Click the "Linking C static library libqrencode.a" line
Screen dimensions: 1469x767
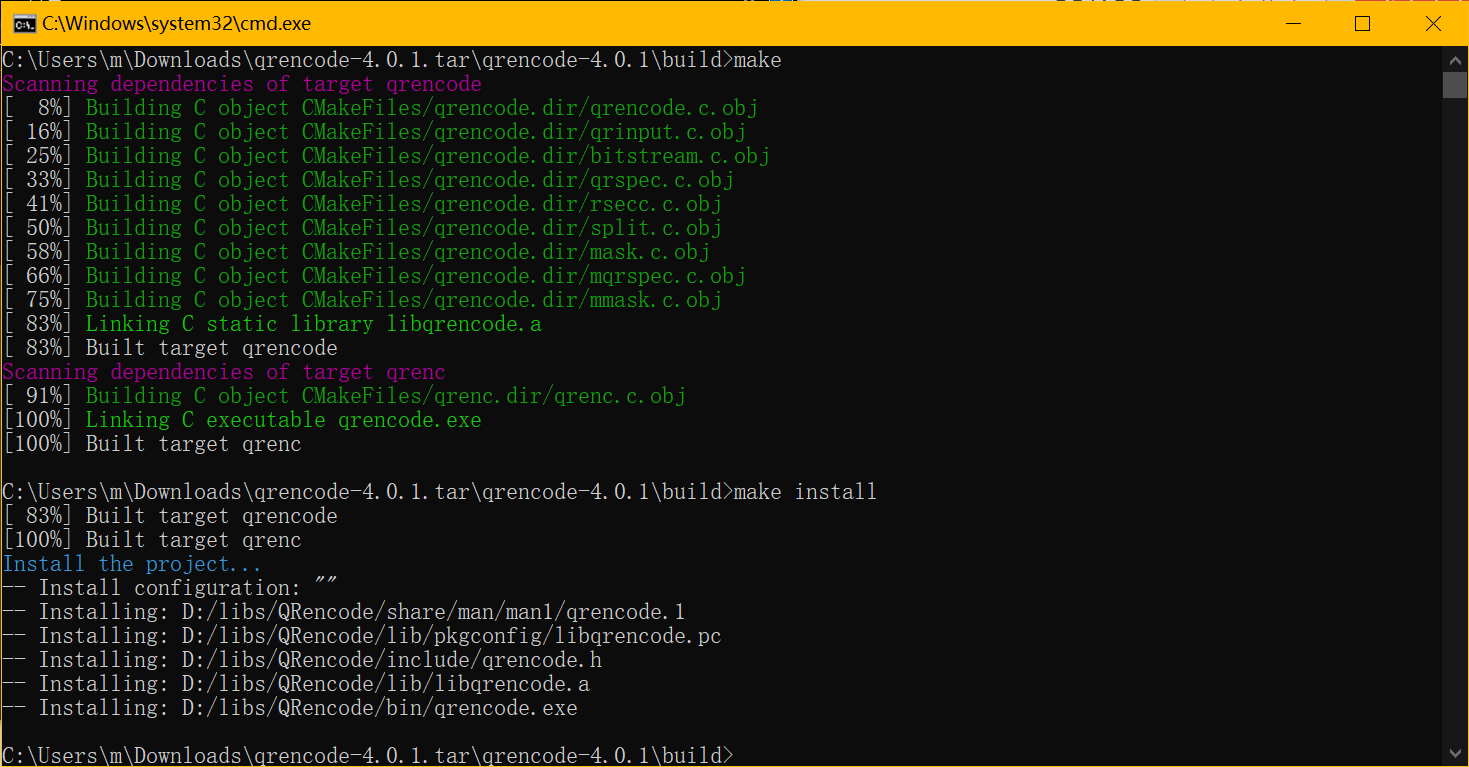point(313,324)
